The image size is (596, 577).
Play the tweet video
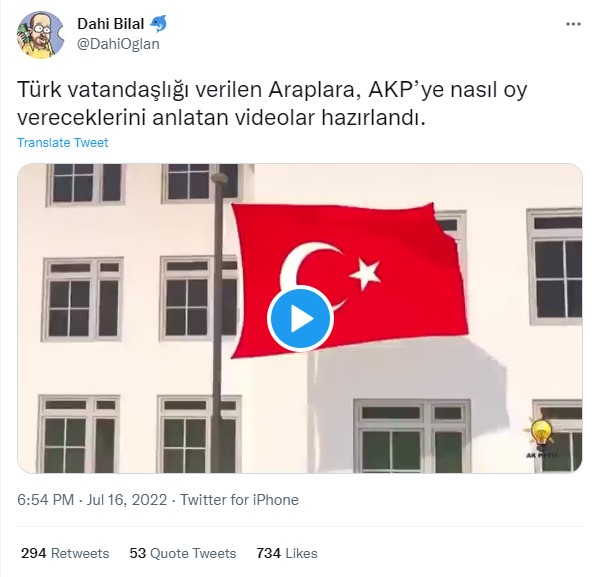tap(300, 319)
